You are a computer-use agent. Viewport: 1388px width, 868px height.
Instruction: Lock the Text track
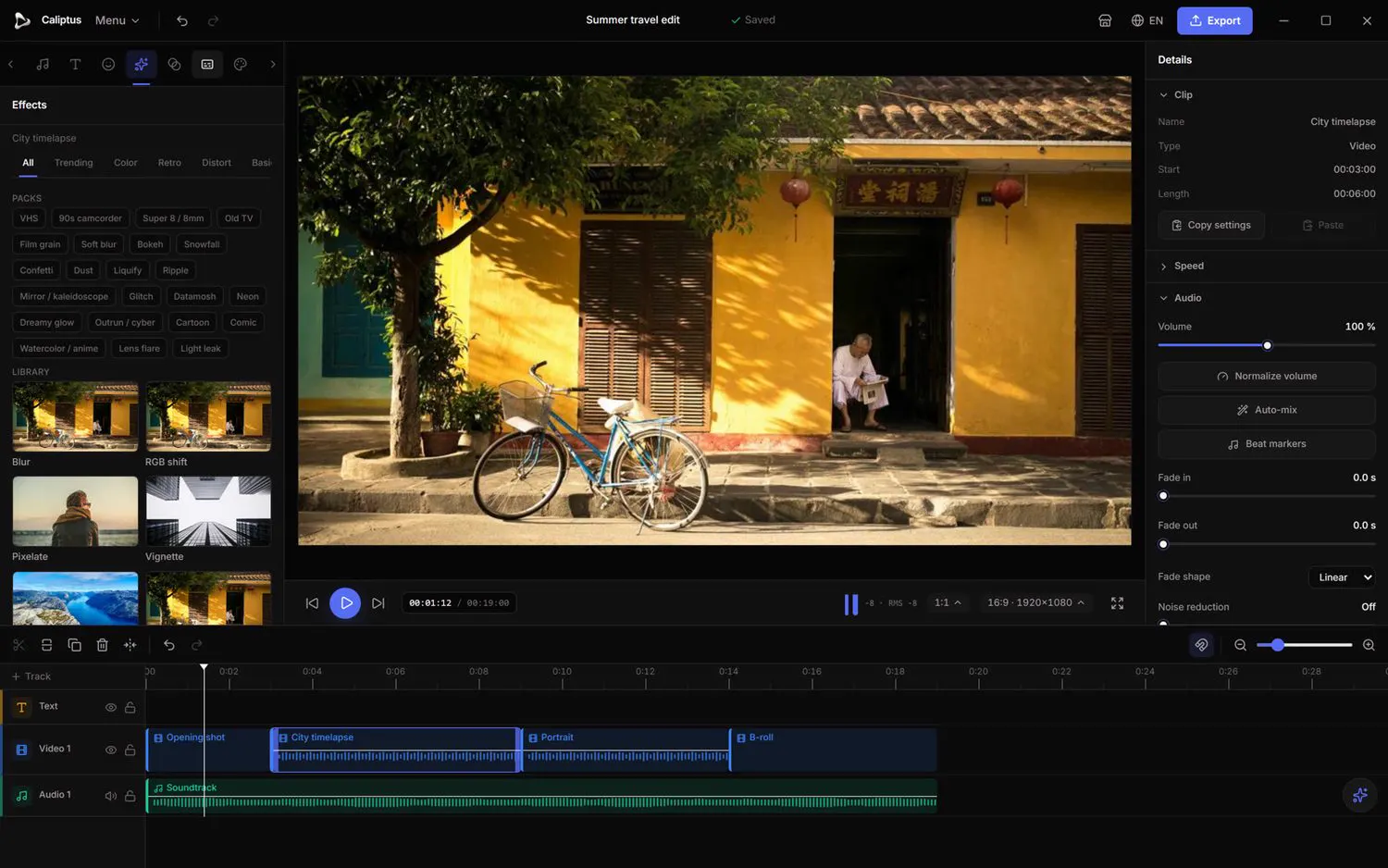click(130, 707)
